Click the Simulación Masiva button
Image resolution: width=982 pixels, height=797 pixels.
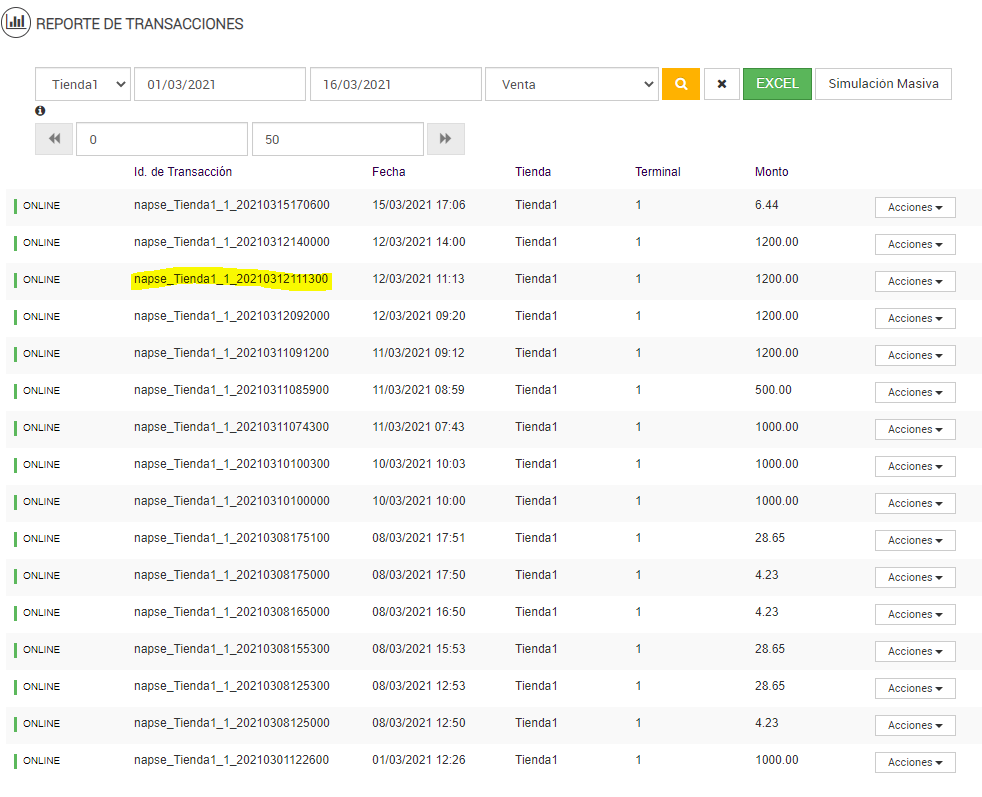(x=883, y=84)
